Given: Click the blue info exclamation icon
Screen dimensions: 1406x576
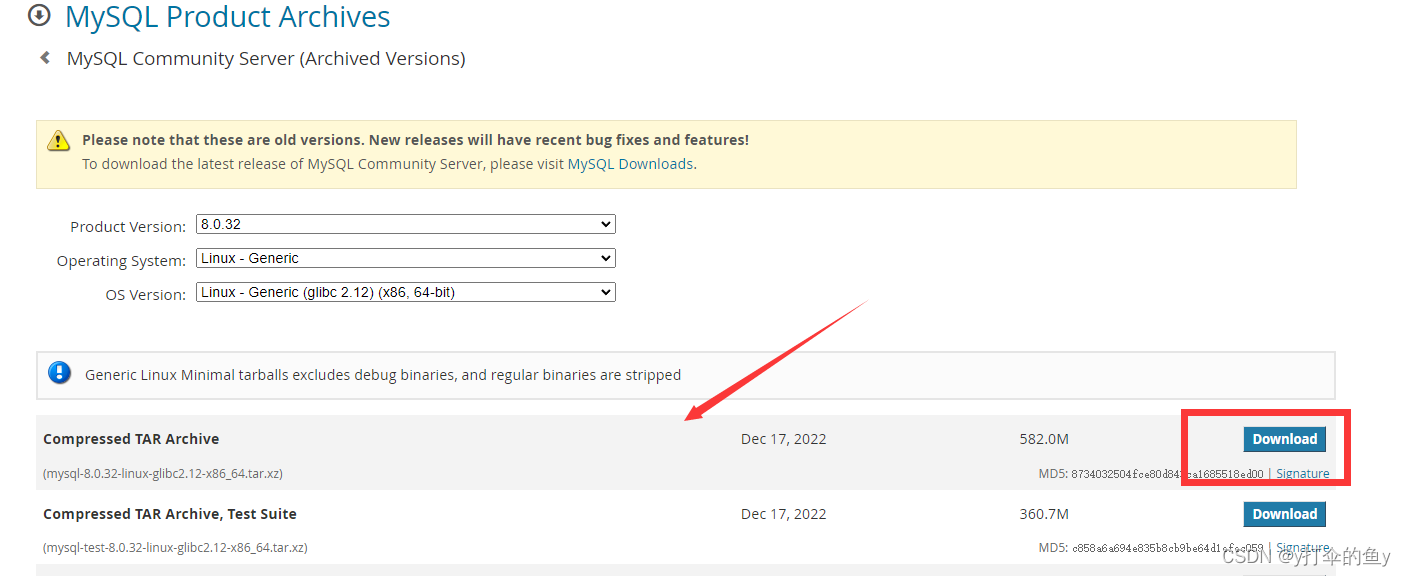Looking at the screenshot, I should (x=60, y=374).
